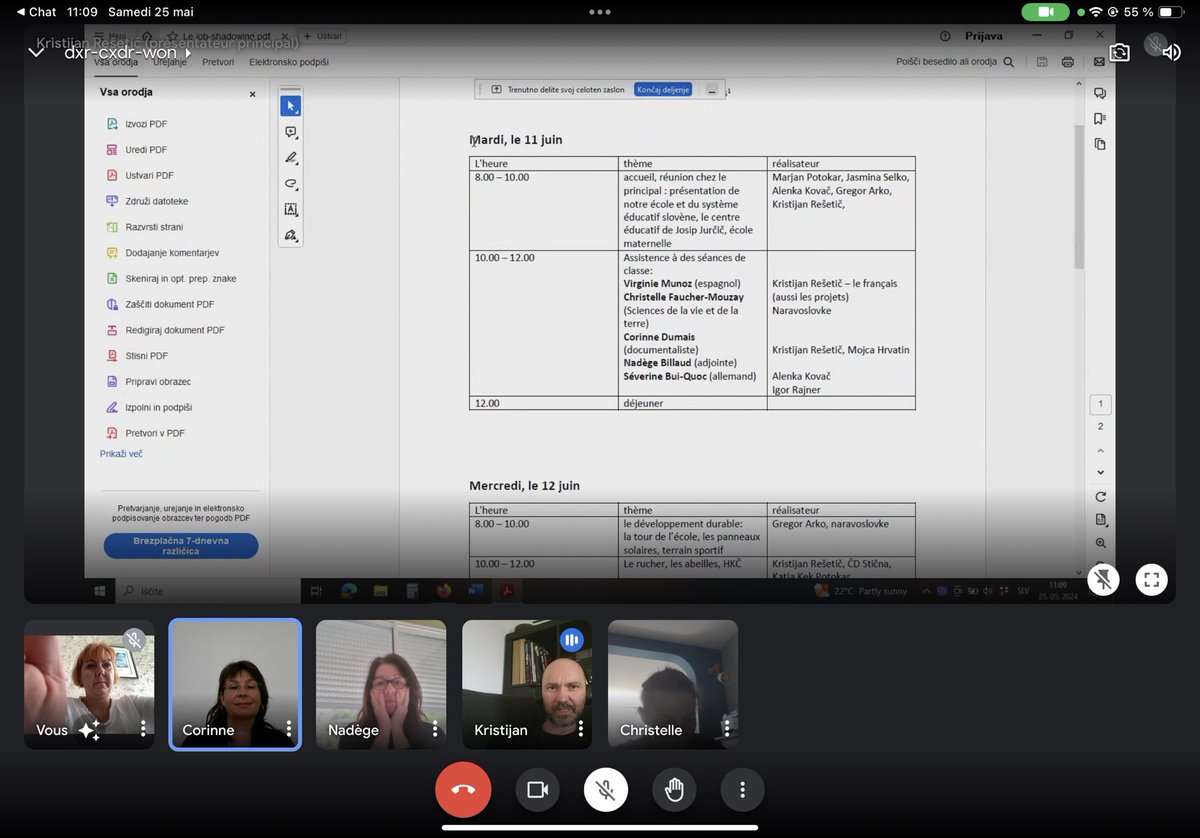Click the File Explorer icon in taskbar
Viewport: 1200px width, 838px height.
tap(381, 591)
